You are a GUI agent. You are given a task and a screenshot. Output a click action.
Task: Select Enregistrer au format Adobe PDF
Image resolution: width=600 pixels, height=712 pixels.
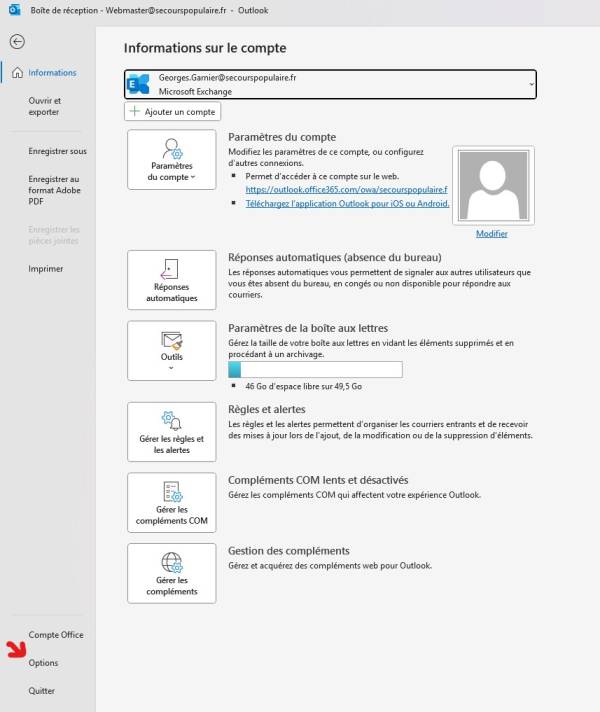tap(54, 190)
